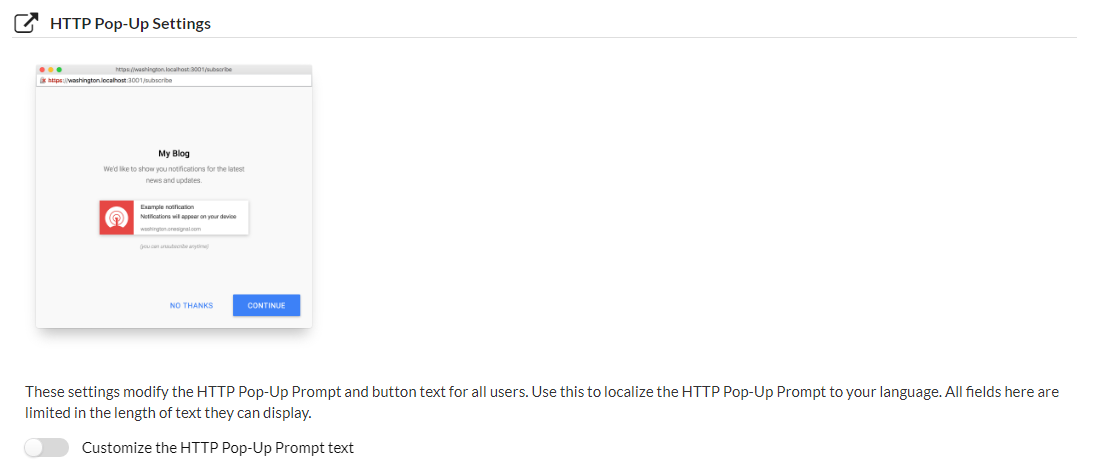Click the 'Customize the HTTP Pop-Up Prompt text' label
The height and width of the screenshot is (471, 1094).
point(218,448)
